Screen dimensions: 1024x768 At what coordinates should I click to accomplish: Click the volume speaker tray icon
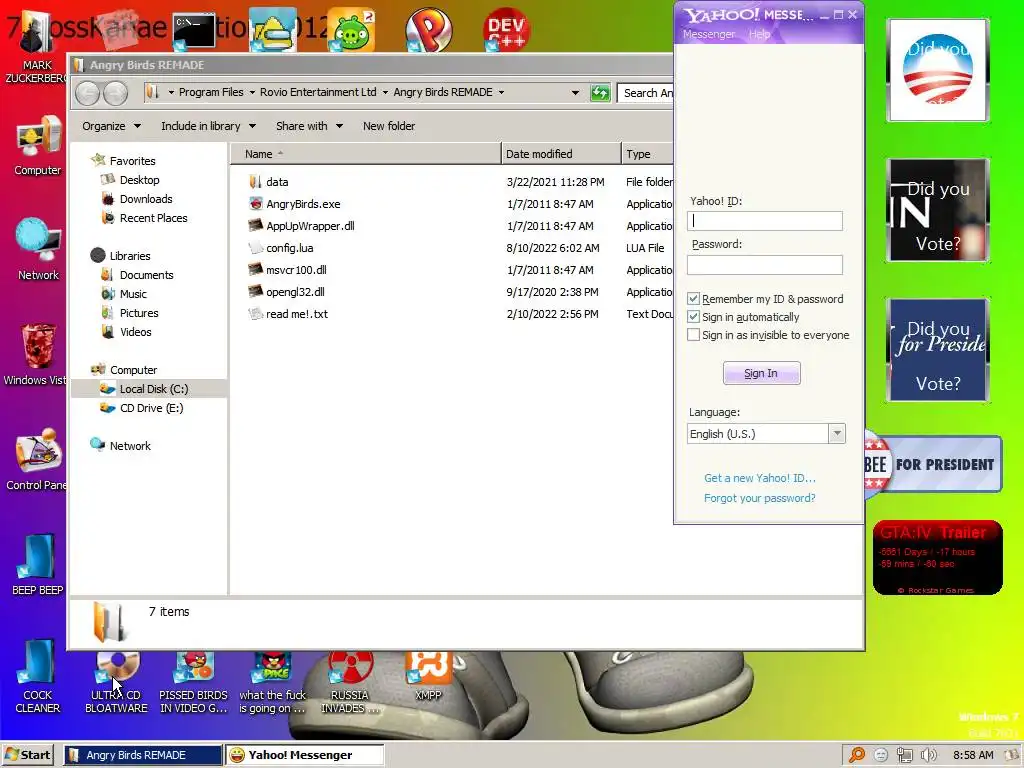pos(929,755)
